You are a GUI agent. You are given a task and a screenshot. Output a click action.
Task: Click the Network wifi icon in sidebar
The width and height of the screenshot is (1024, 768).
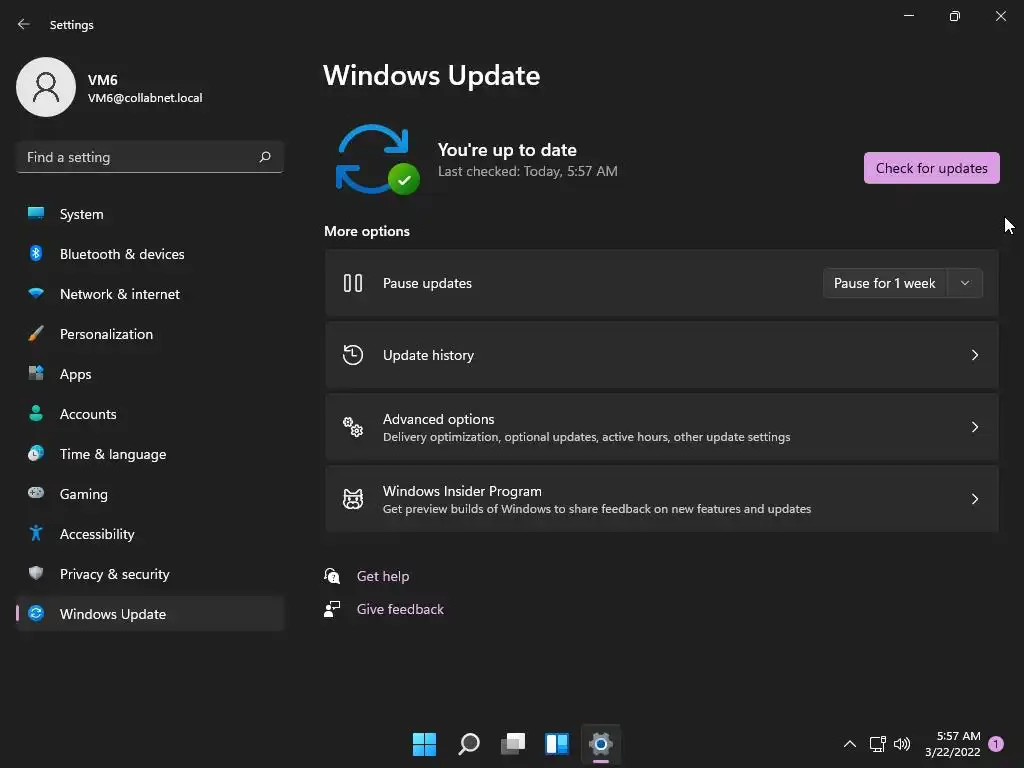coord(36,293)
